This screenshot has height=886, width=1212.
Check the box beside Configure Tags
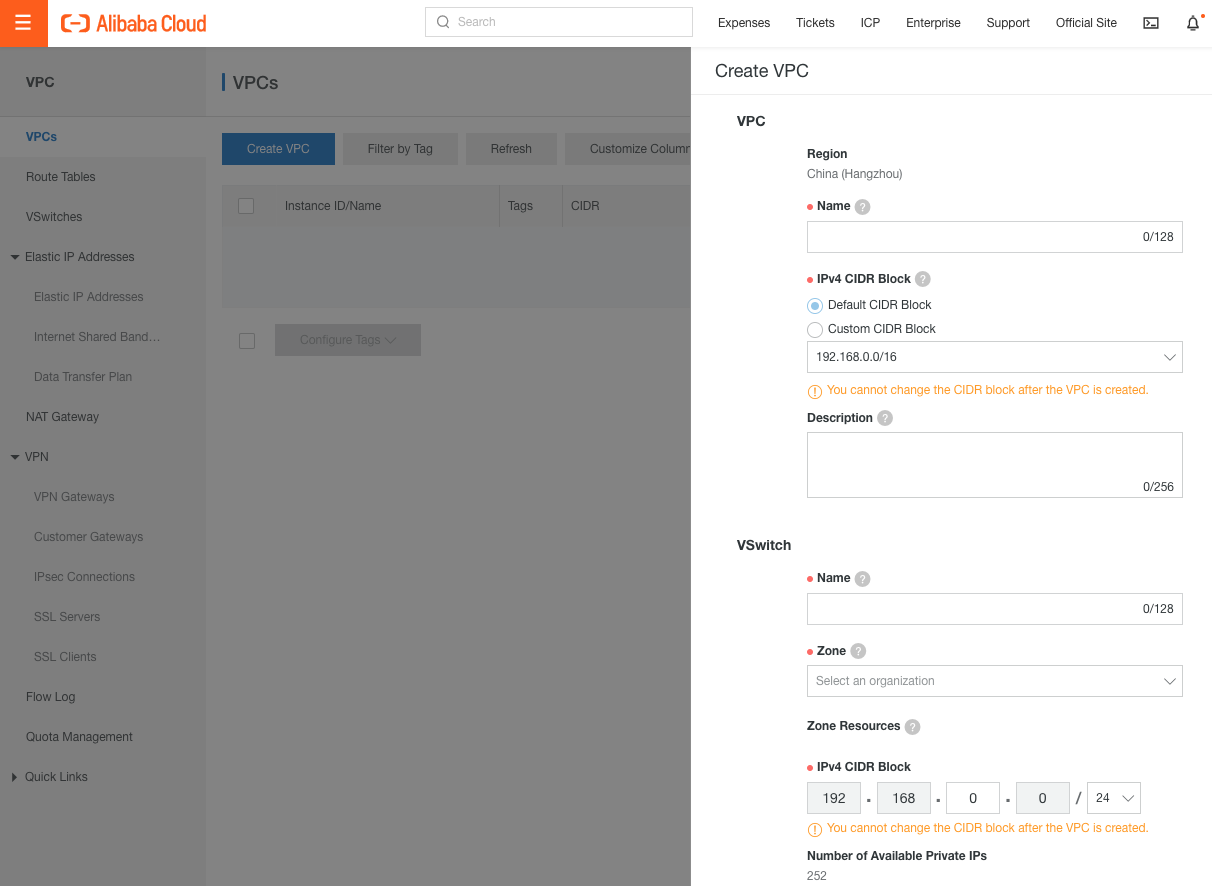247,341
